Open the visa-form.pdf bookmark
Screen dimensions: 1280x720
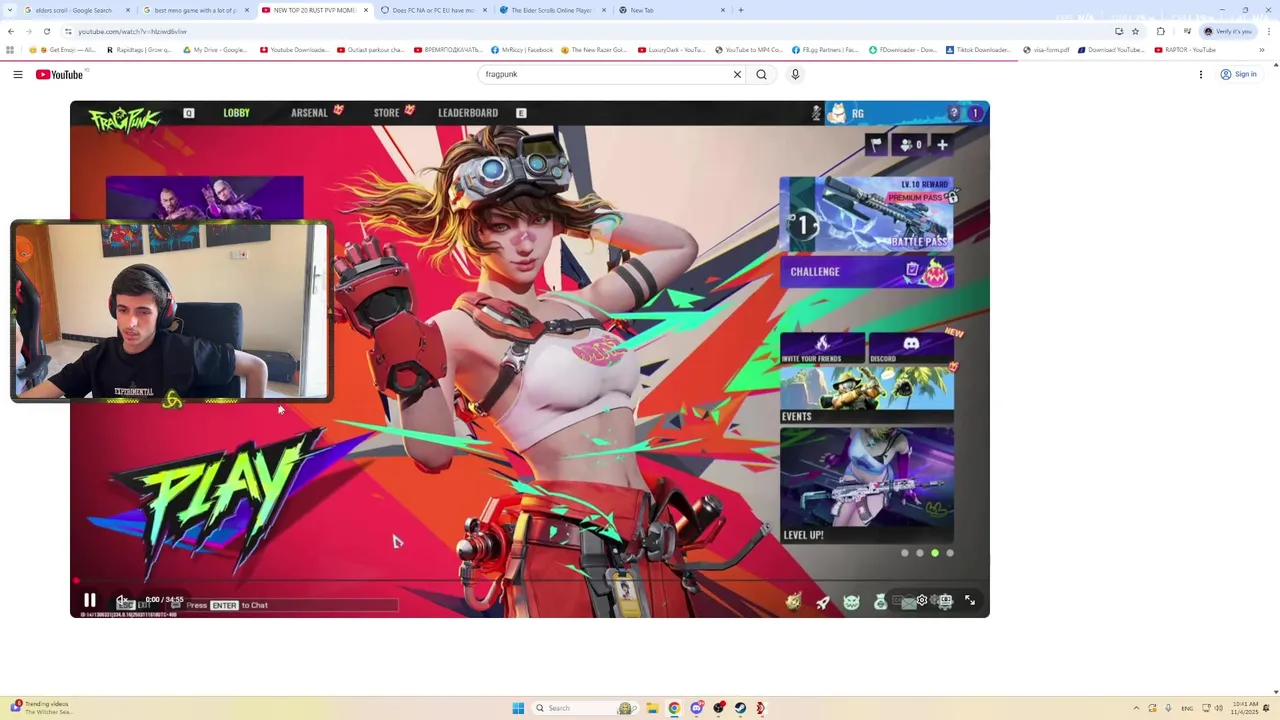coord(1046,50)
